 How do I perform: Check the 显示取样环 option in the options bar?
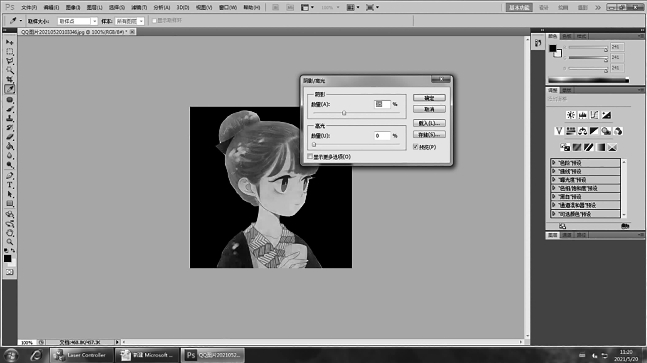(x=154, y=21)
